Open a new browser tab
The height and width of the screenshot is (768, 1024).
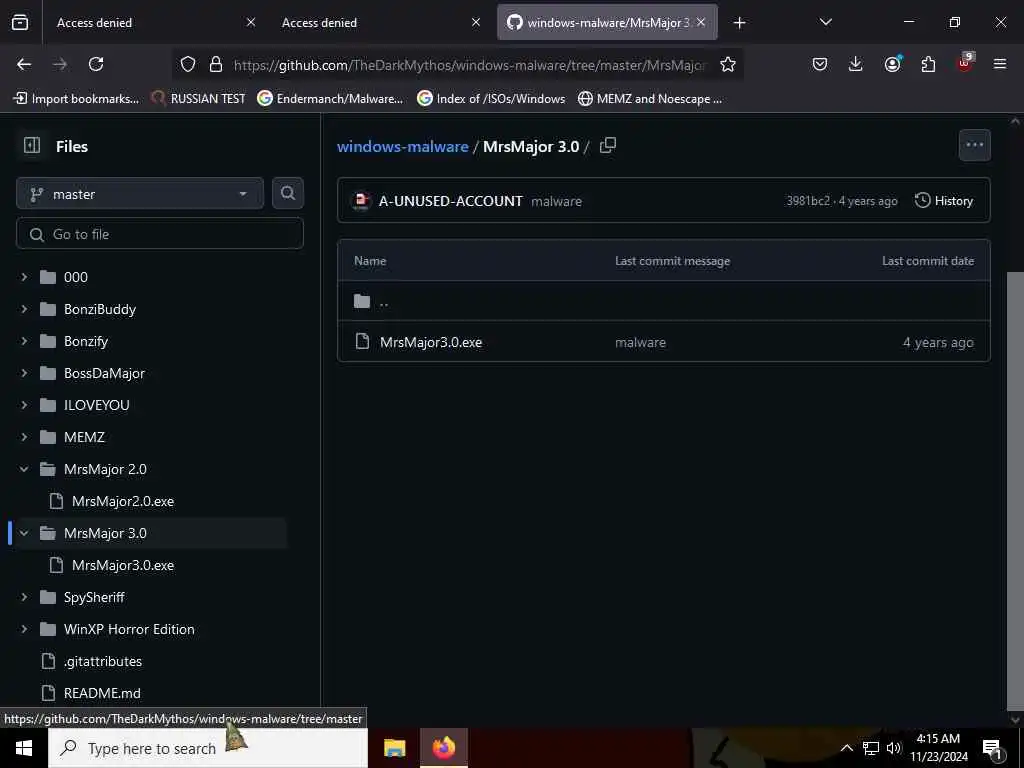739,23
